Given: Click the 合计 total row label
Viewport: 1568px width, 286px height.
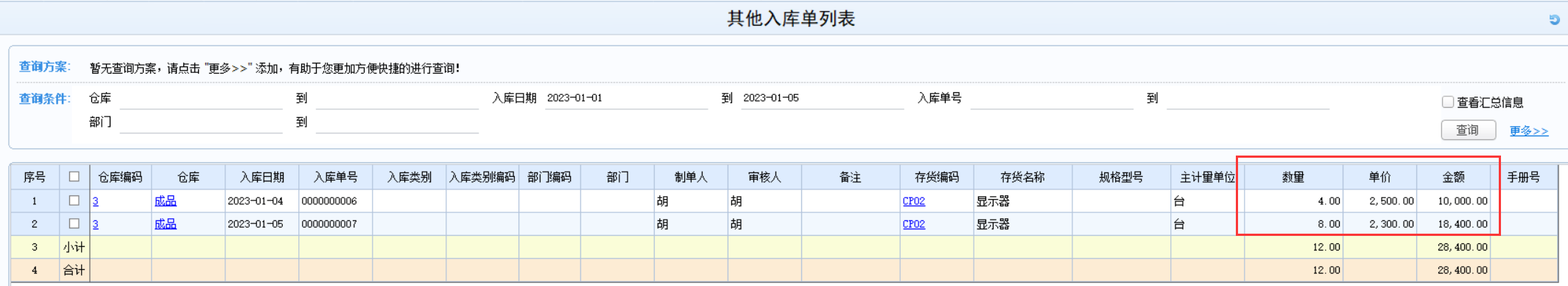Looking at the screenshot, I should [74, 270].
